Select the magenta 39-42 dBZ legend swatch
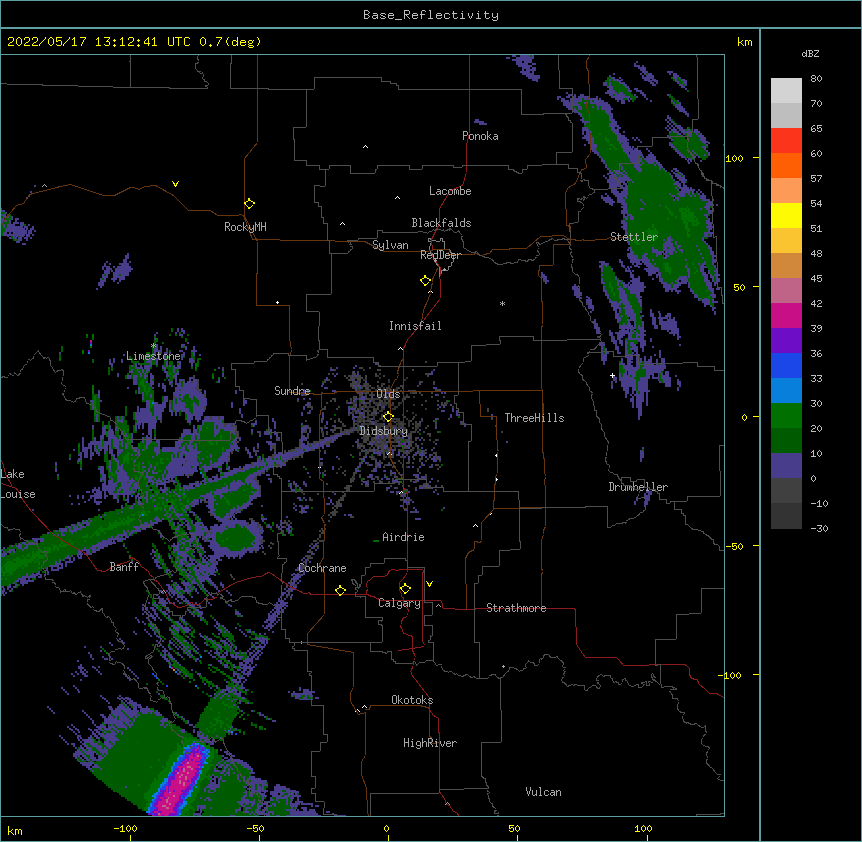The image size is (862, 842). click(786, 316)
